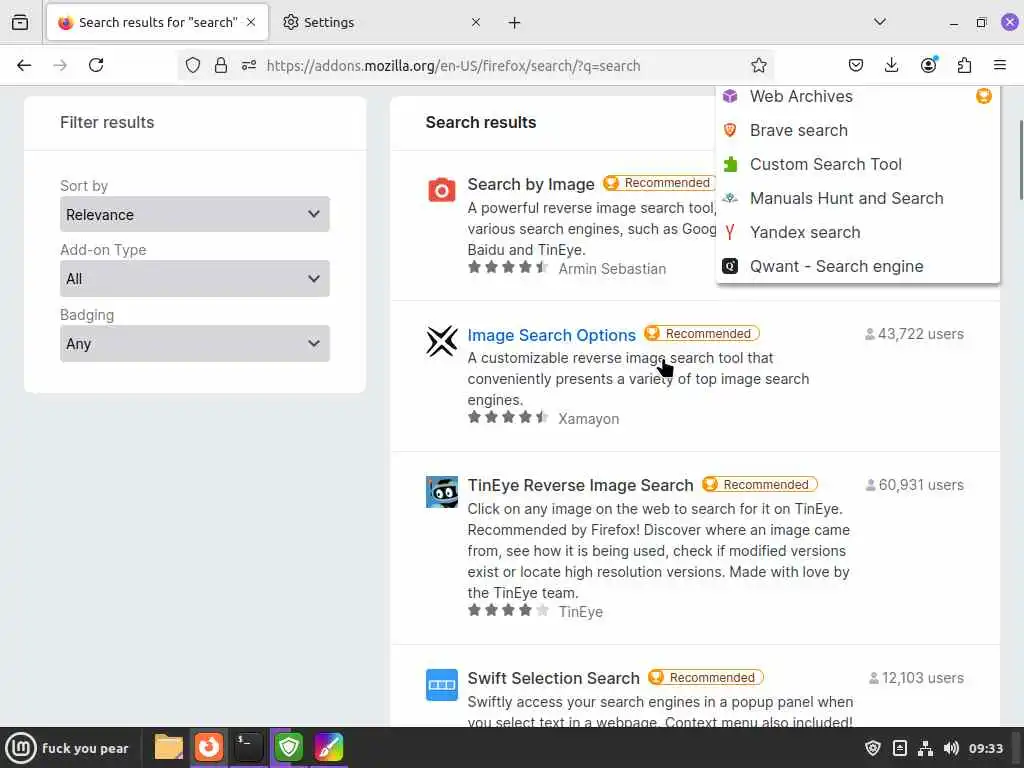Click the Web Archives trophy badge icon
The height and width of the screenshot is (768, 1024).
[984, 96]
